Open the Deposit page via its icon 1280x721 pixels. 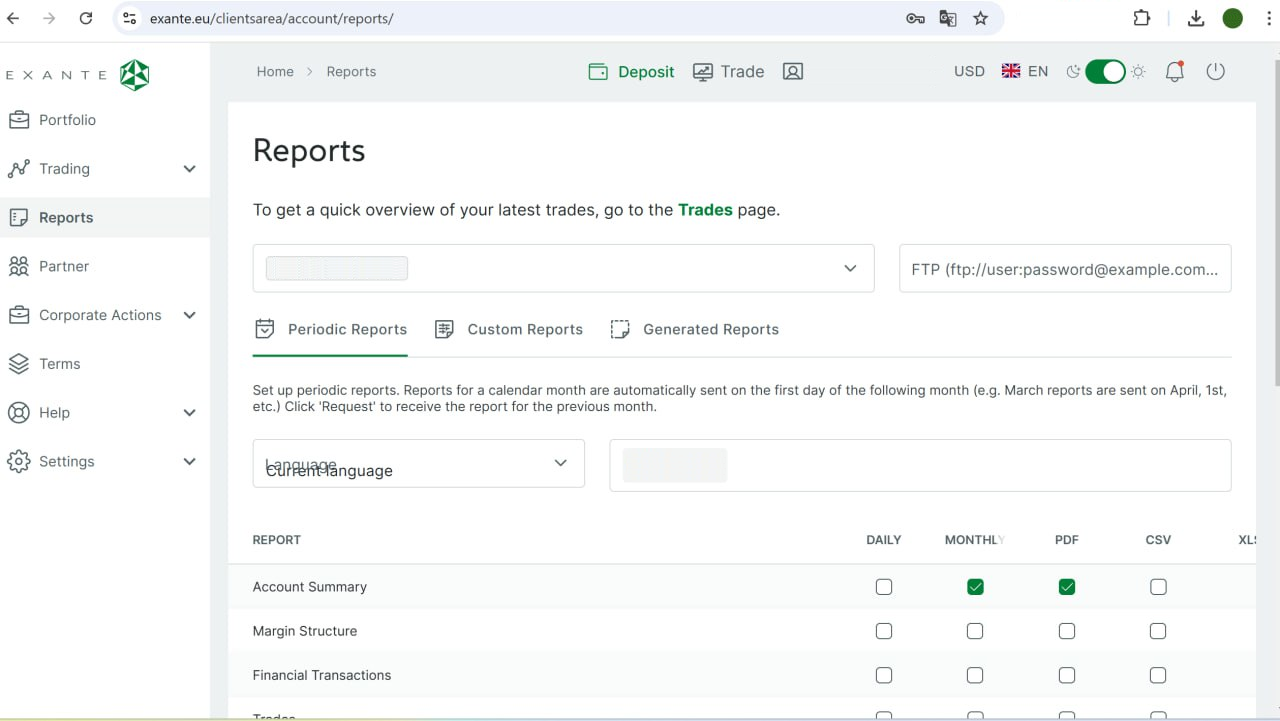[598, 71]
